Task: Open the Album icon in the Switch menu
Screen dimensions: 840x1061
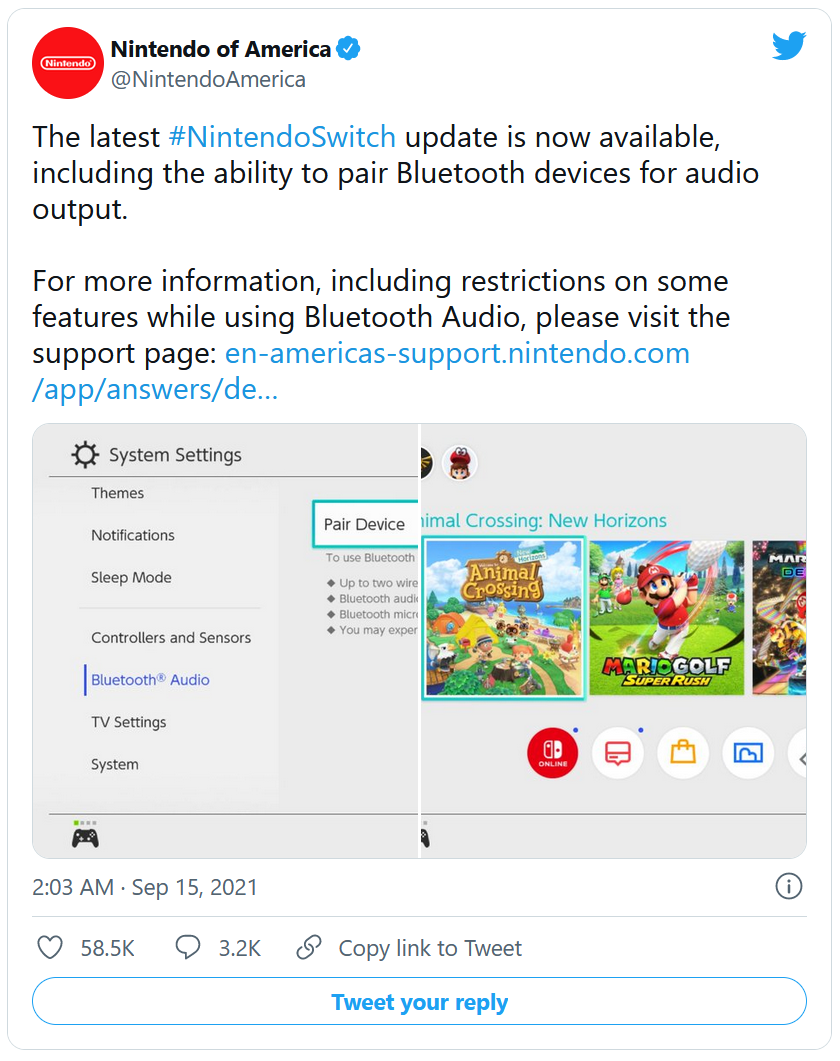Action: (748, 752)
